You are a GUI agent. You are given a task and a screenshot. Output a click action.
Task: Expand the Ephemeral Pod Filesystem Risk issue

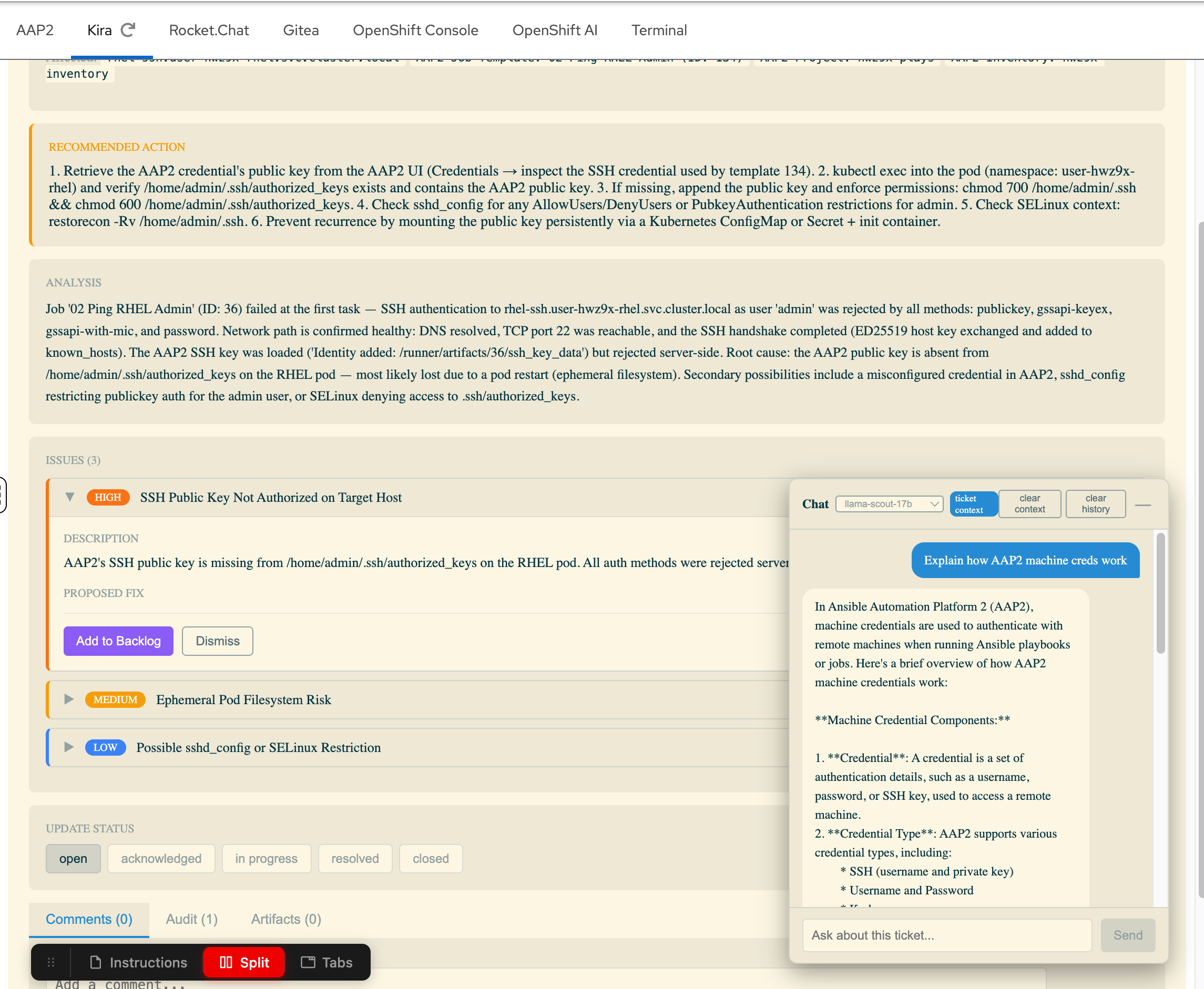click(69, 699)
